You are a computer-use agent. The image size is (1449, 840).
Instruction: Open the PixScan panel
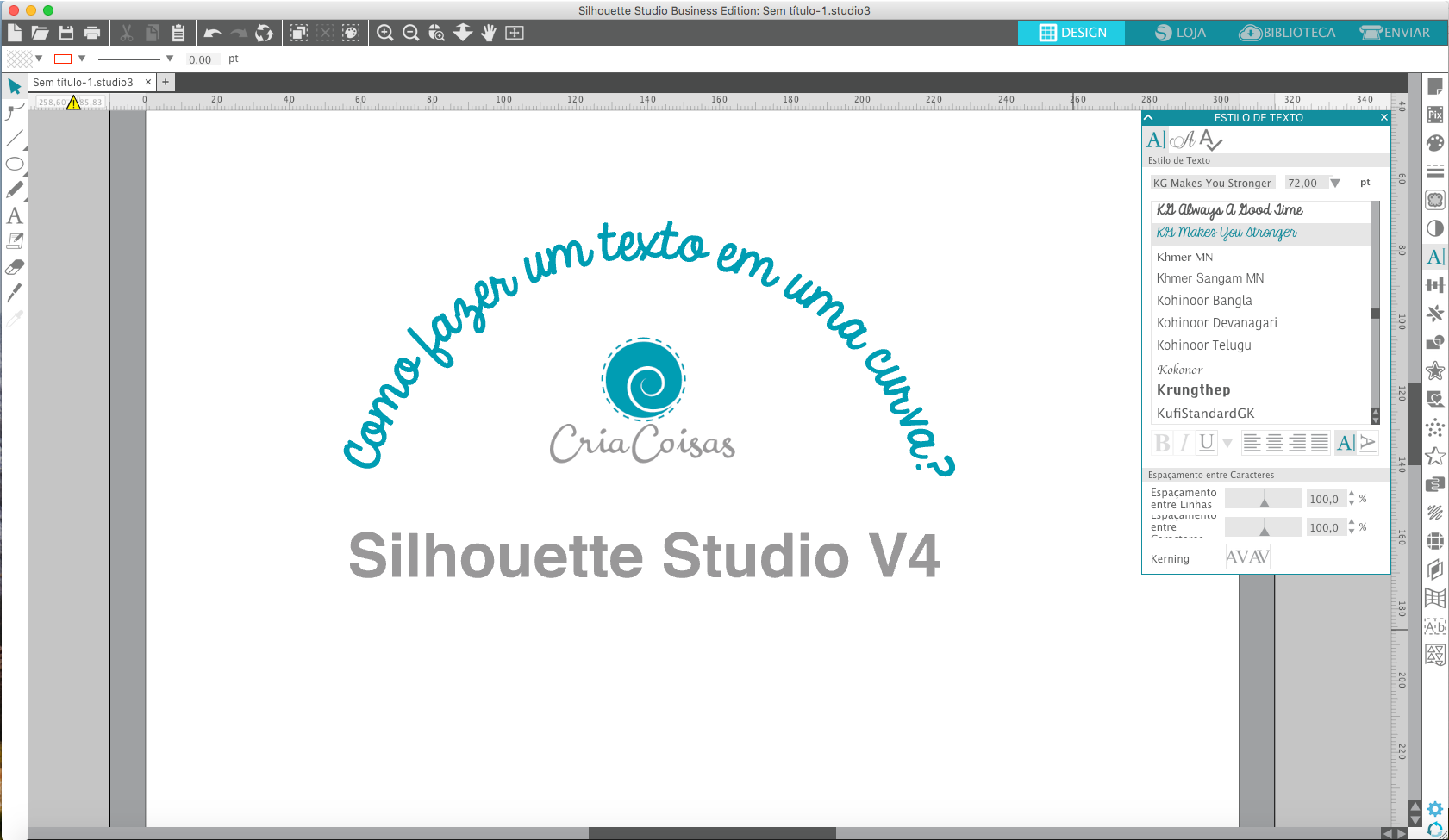tap(1435, 115)
